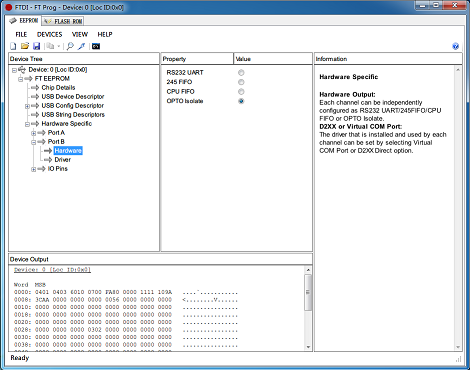Select Hardware under Port B
The width and height of the screenshot is (470, 370).
tap(68, 151)
